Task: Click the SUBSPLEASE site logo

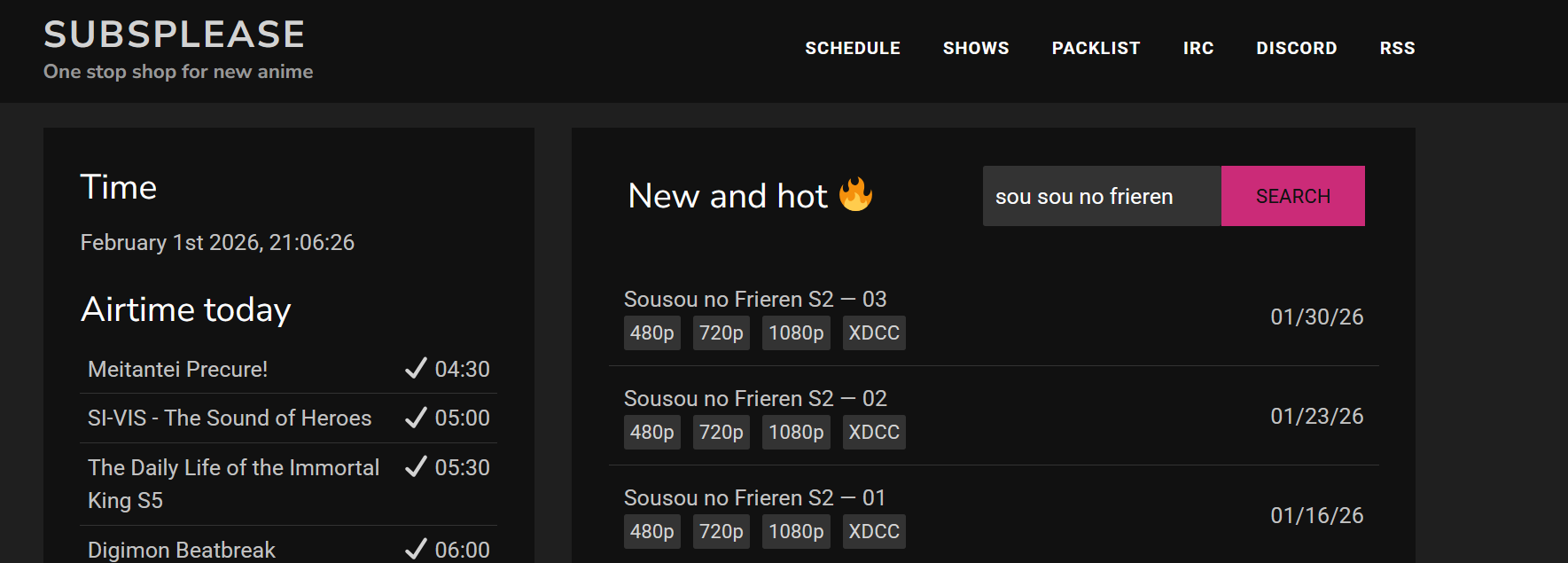Action: [x=174, y=35]
